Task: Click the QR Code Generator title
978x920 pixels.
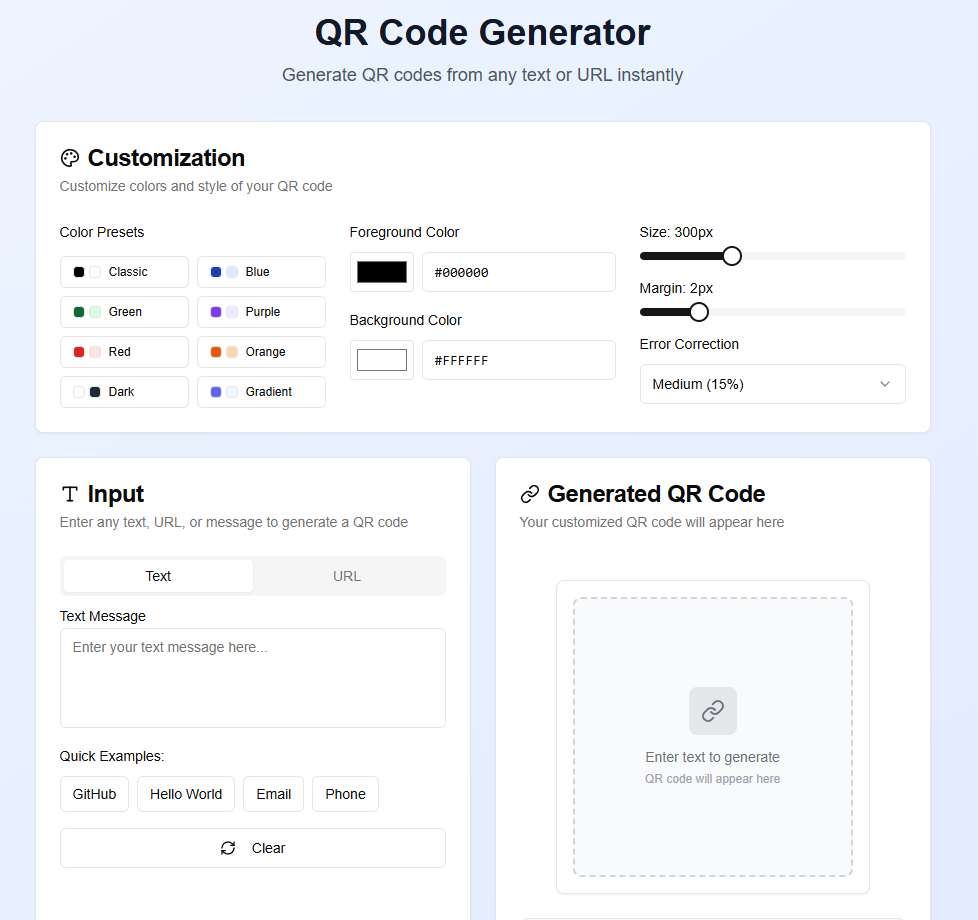Action: [483, 32]
